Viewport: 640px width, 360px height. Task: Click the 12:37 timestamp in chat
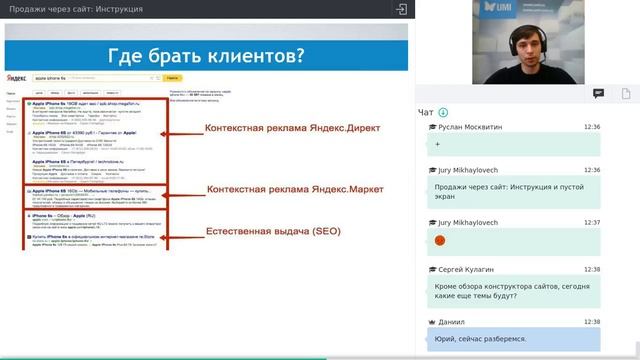click(592, 222)
